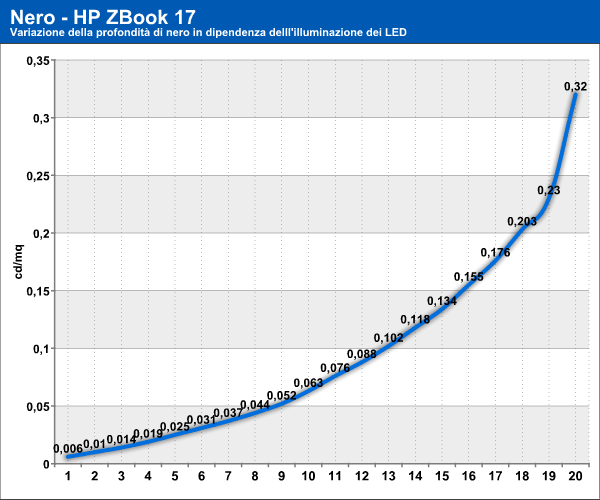Click data label "0,088"
600x500 pixels.
[x=362, y=354]
